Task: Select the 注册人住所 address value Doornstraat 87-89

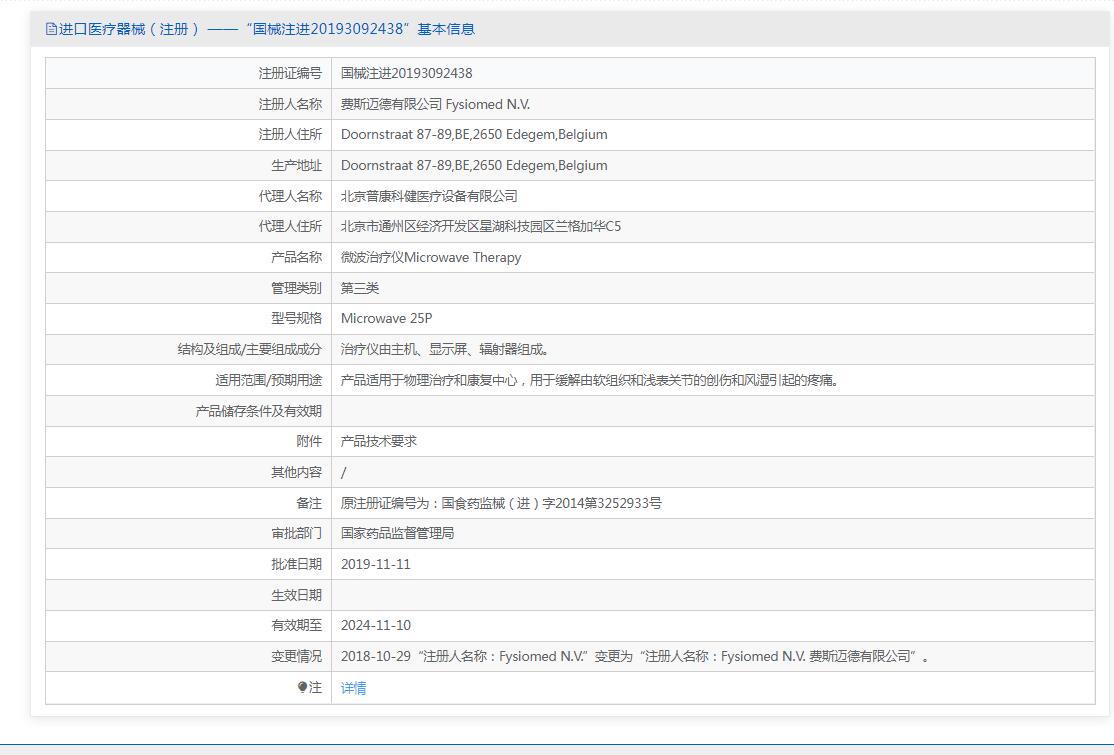Action: [x=474, y=134]
